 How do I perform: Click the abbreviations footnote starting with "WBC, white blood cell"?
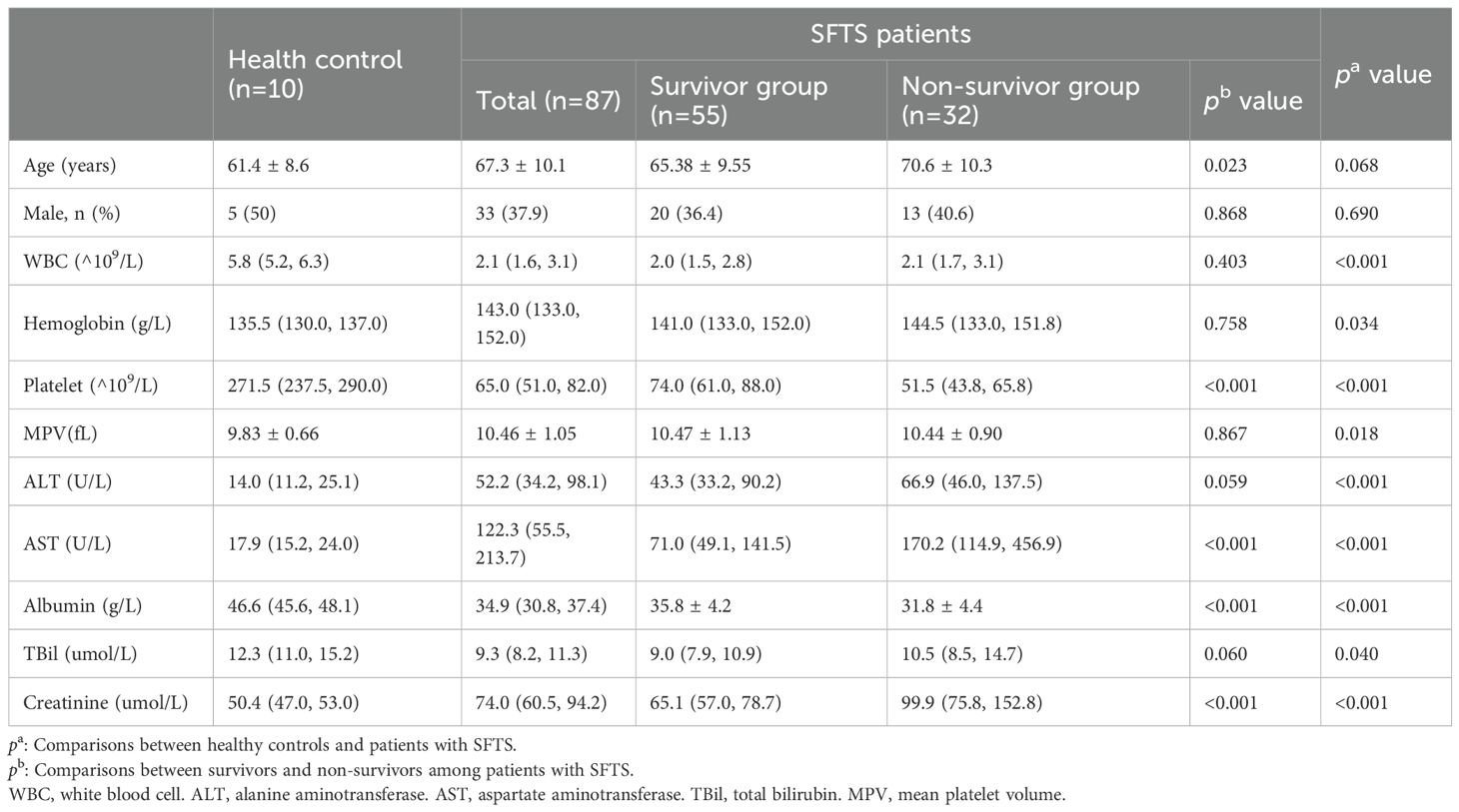coord(537,796)
